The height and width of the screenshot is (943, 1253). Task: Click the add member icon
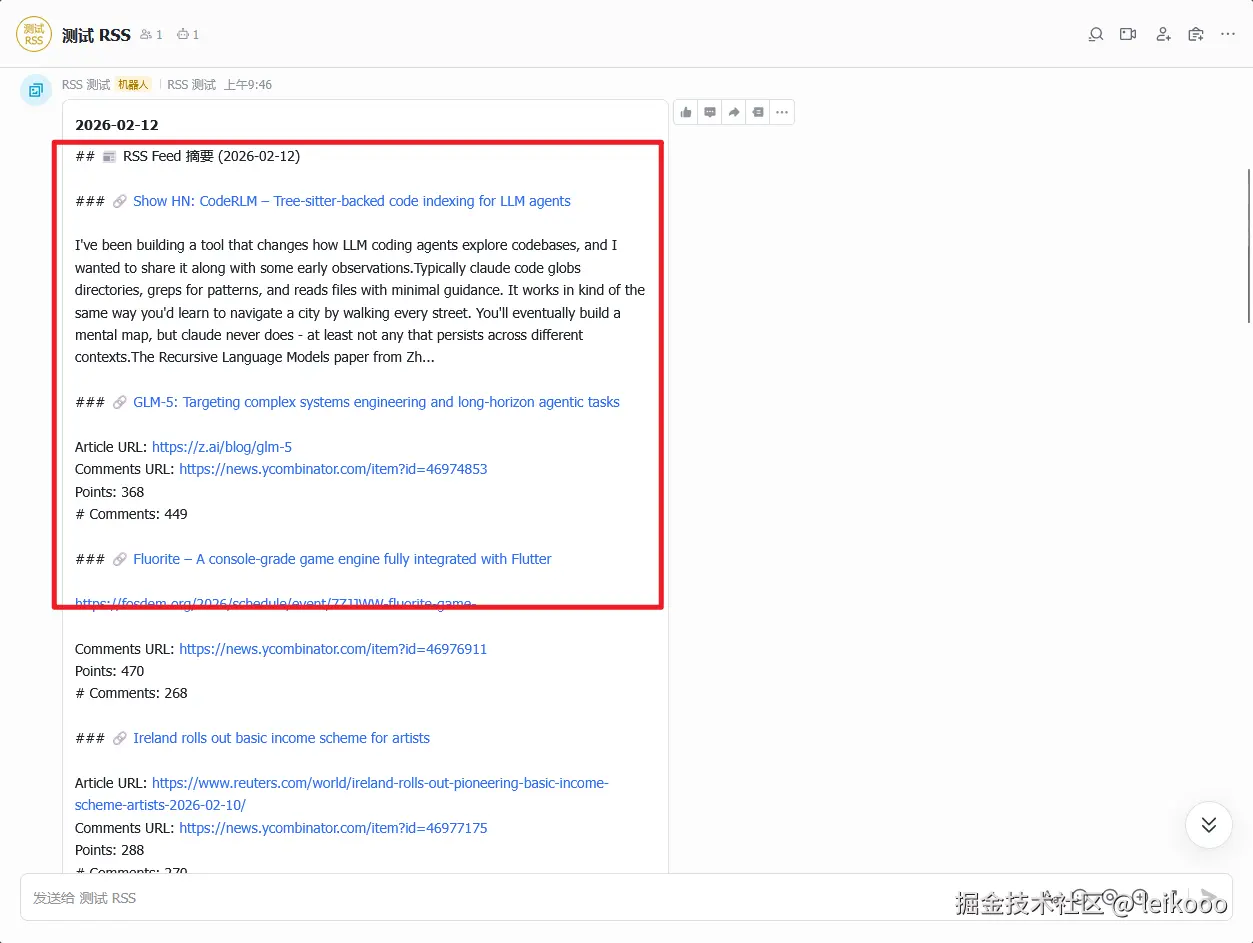coord(1163,34)
